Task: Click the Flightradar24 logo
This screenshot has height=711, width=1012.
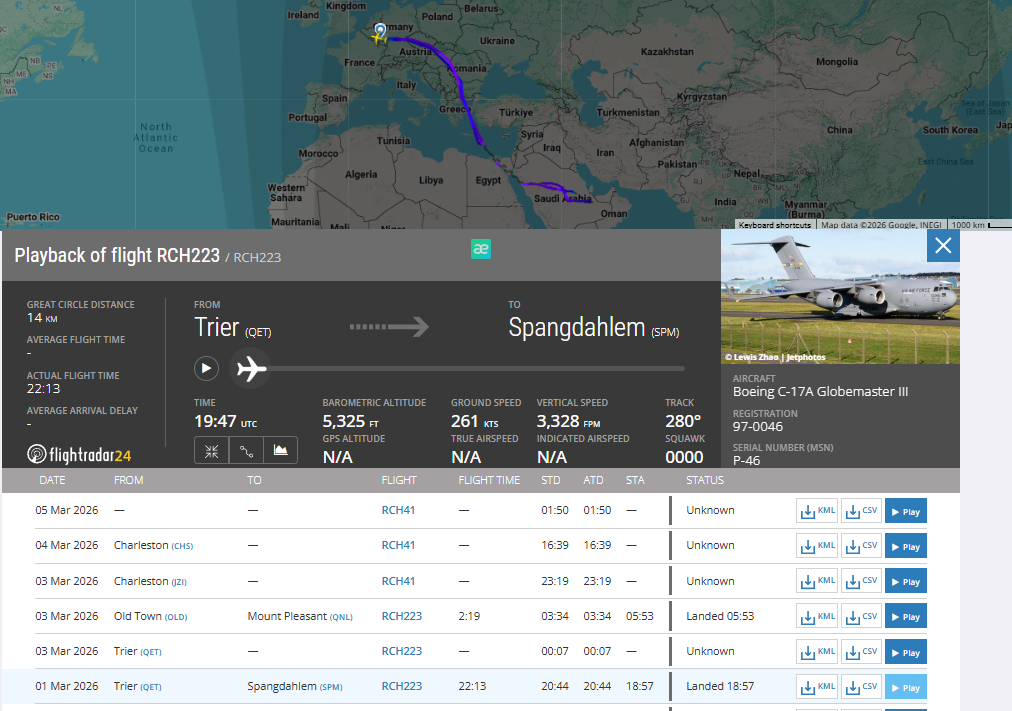Action: point(79,455)
